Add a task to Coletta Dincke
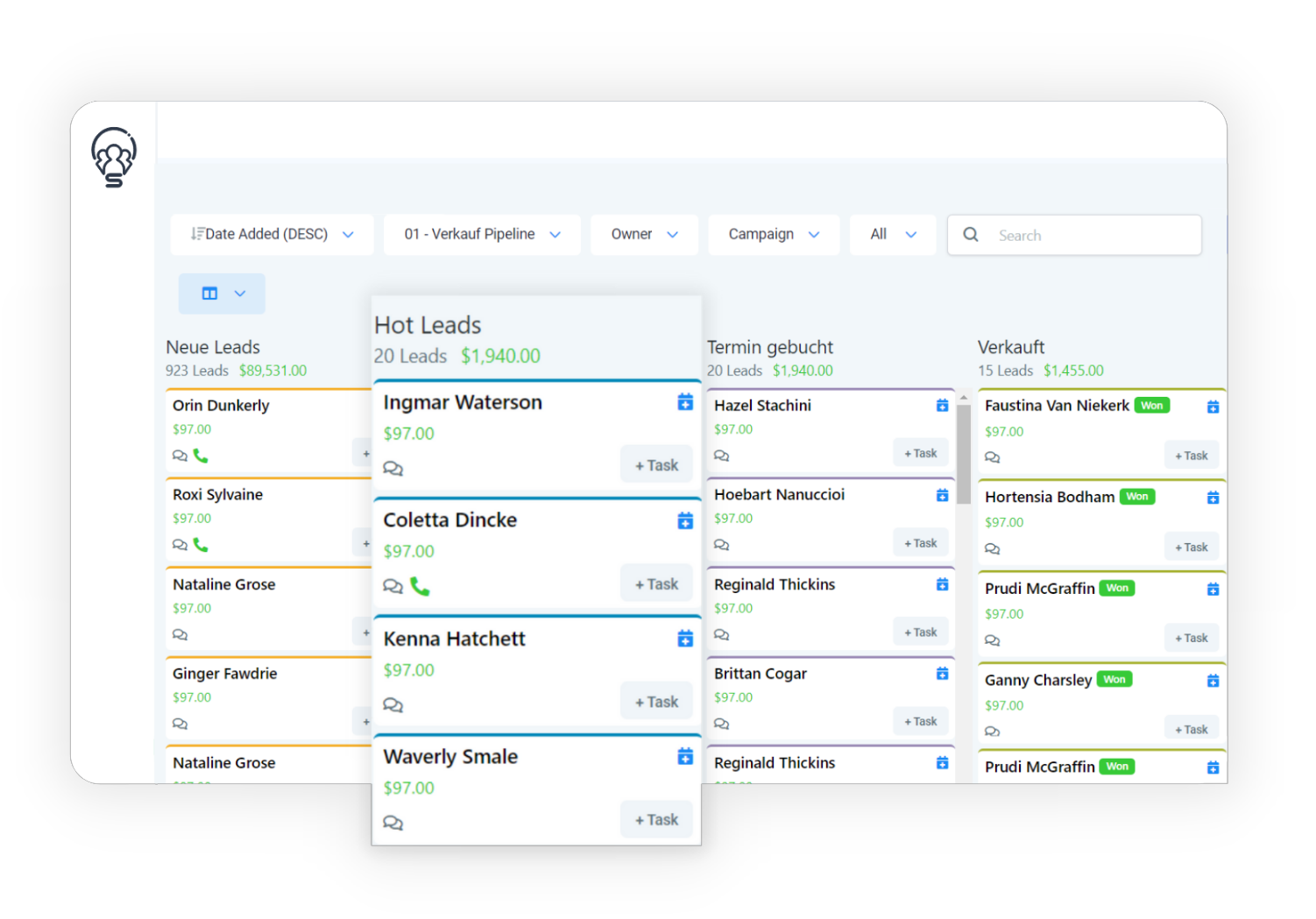1316x919 pixels. (656, 584)
